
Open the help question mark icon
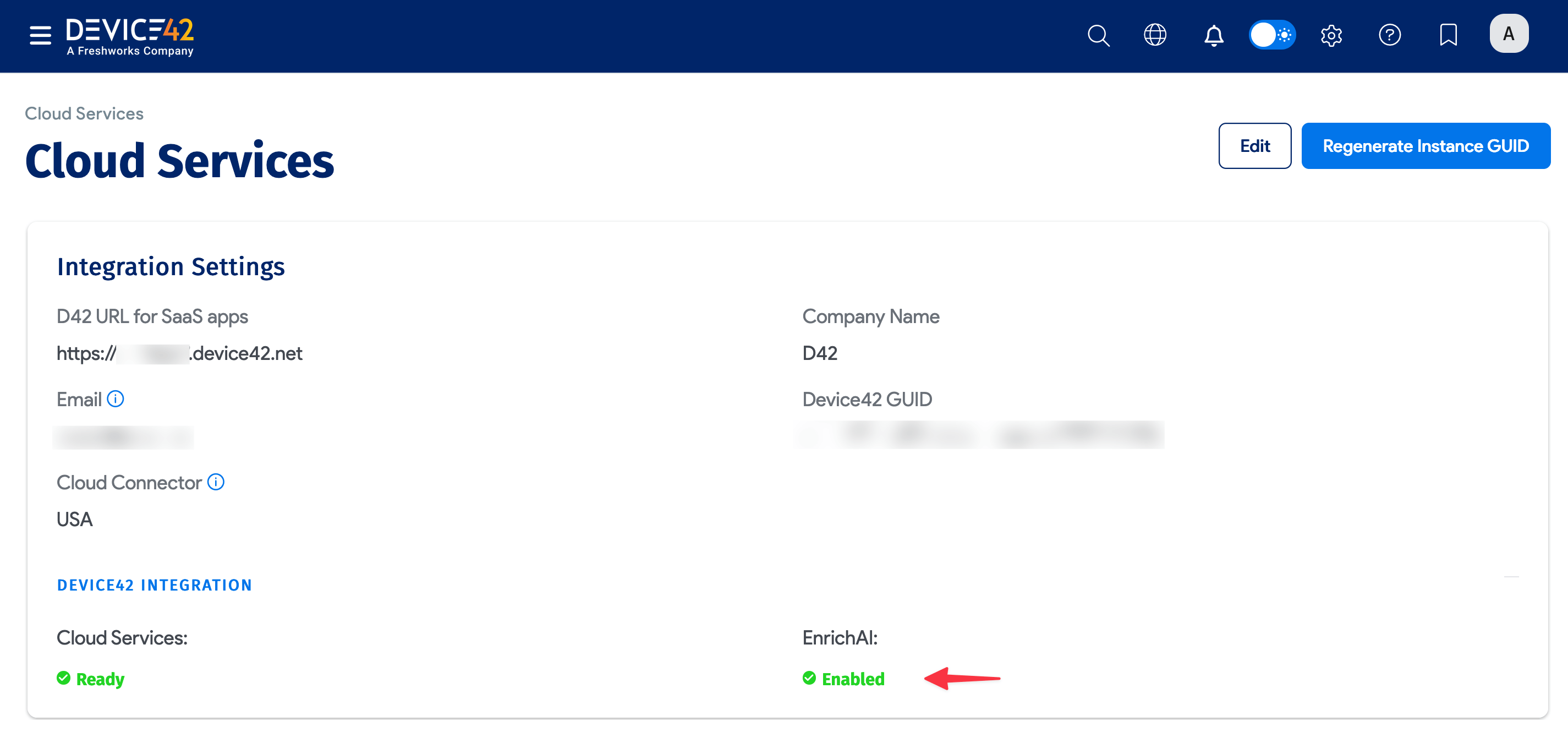pyautogui.click(x=1390, y=35)
